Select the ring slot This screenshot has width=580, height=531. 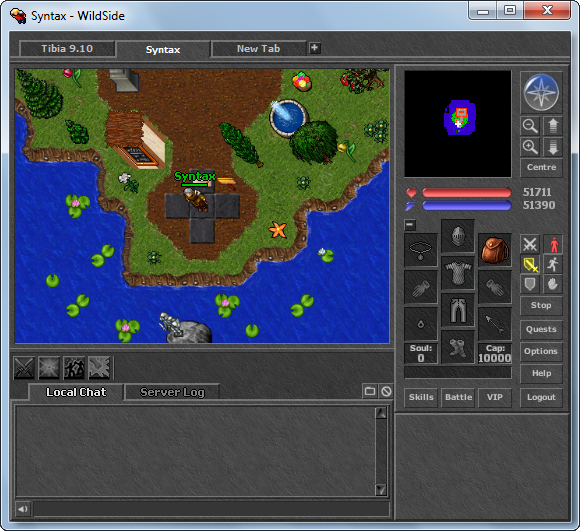click(x=421, y=324)
